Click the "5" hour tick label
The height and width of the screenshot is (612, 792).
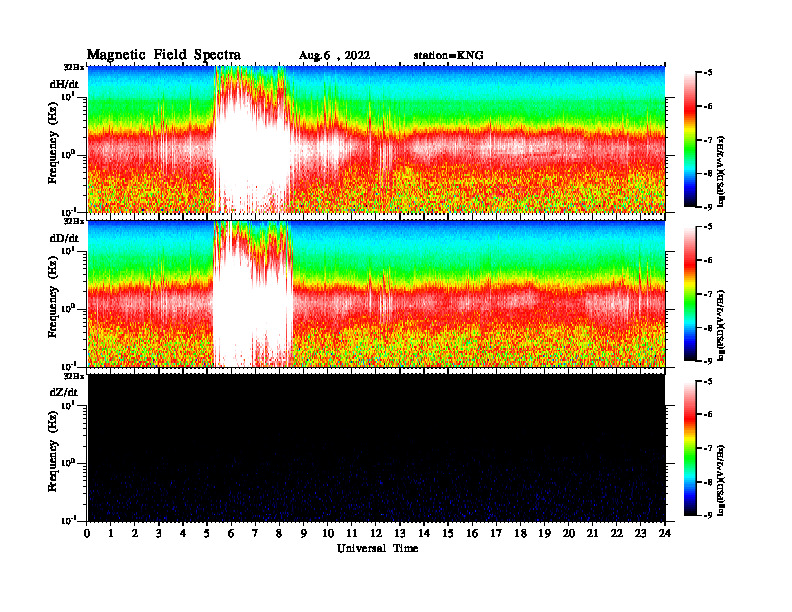[x=207, y=533]
